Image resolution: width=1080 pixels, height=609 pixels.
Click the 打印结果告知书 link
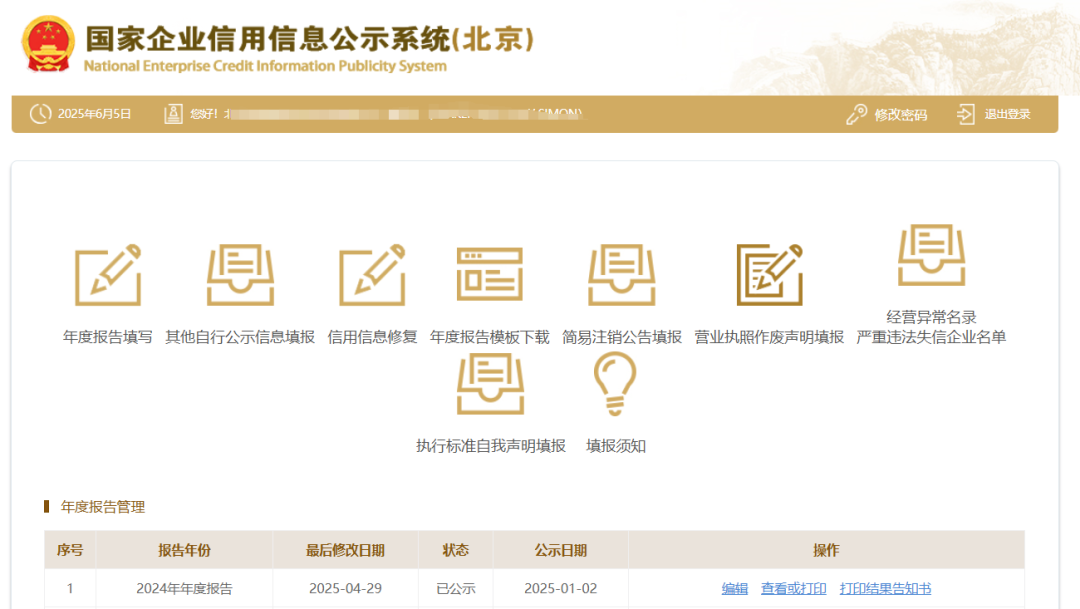(x=885, y=589)
